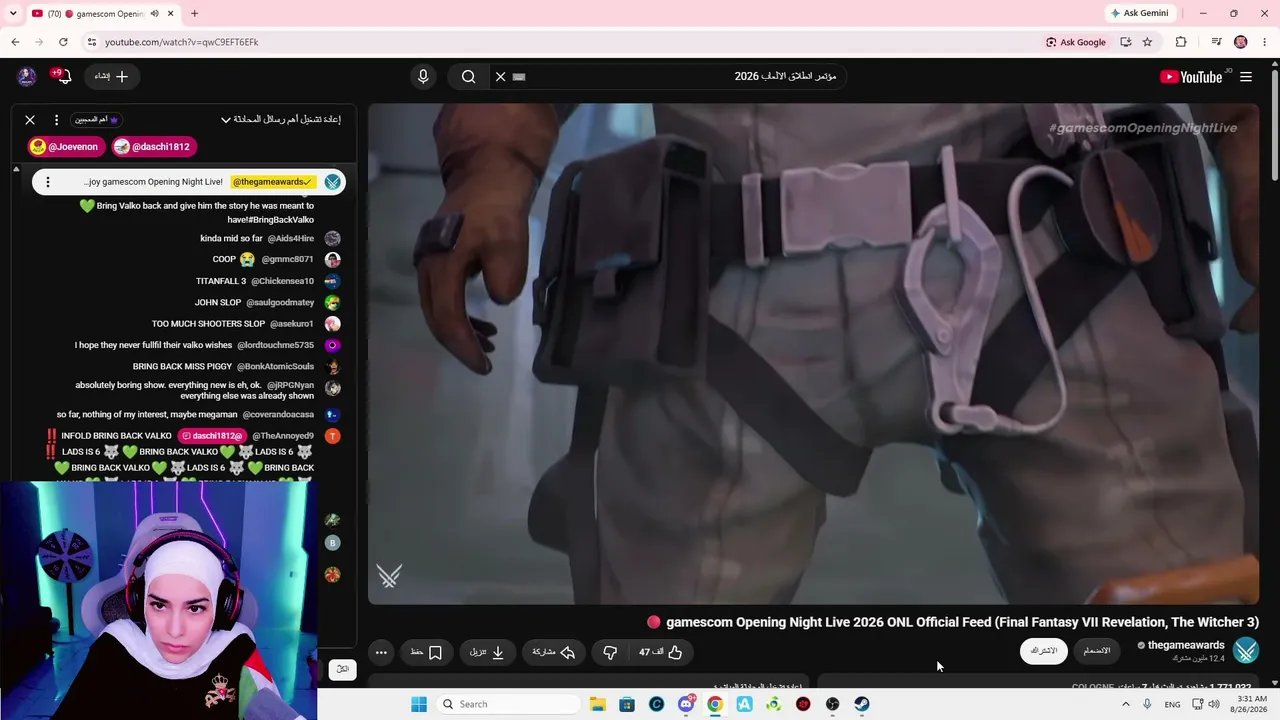Open more video actions ellipsis menu
This screenshot has height=720, width=1280.
(381, 652)
